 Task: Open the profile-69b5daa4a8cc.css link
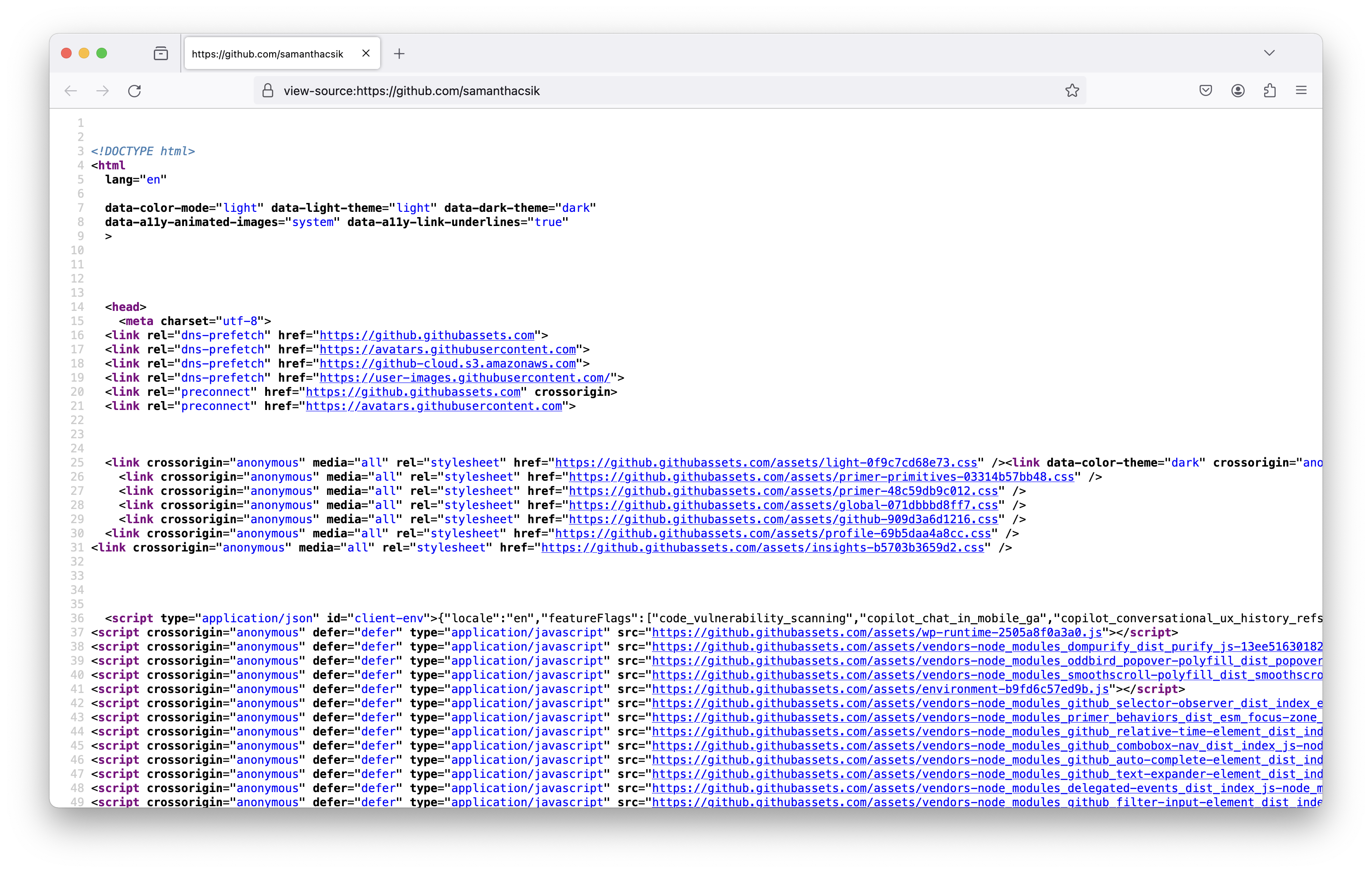[773, 534]
